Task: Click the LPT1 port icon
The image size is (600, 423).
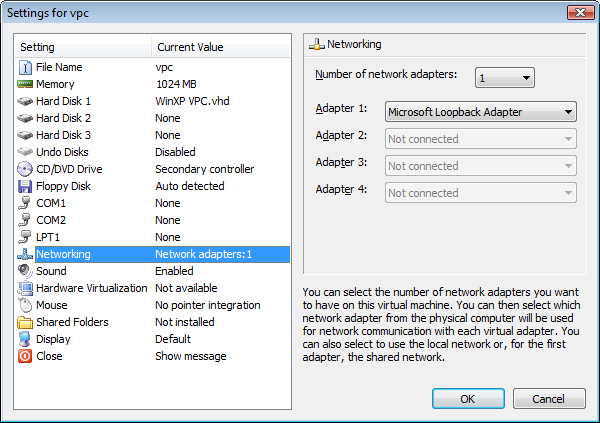Action: coord(25,237)
